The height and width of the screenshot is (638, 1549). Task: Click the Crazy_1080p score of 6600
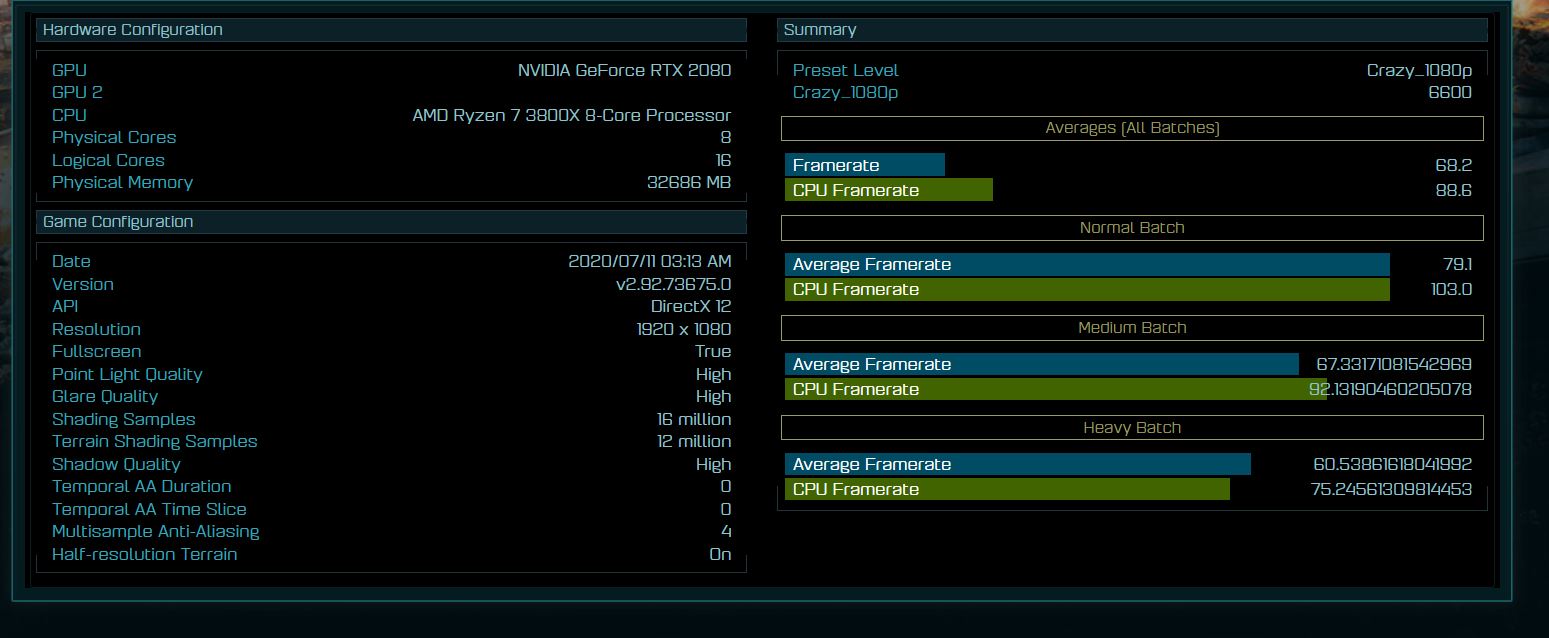(1449, 93)
